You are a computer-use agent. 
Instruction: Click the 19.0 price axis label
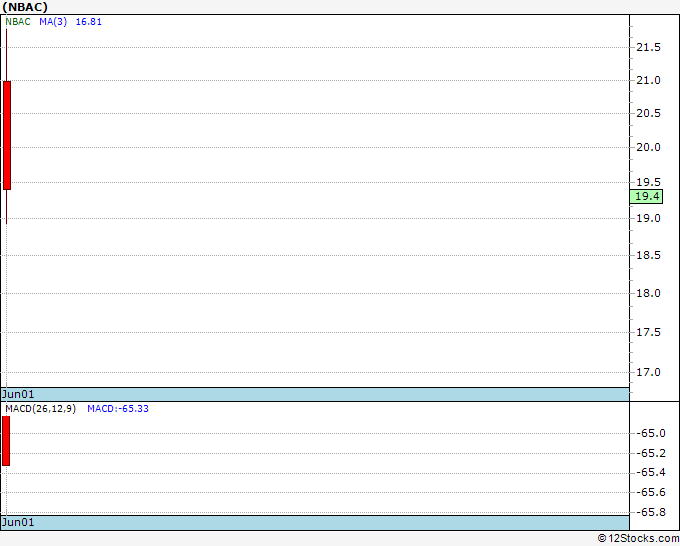[648, 218]
